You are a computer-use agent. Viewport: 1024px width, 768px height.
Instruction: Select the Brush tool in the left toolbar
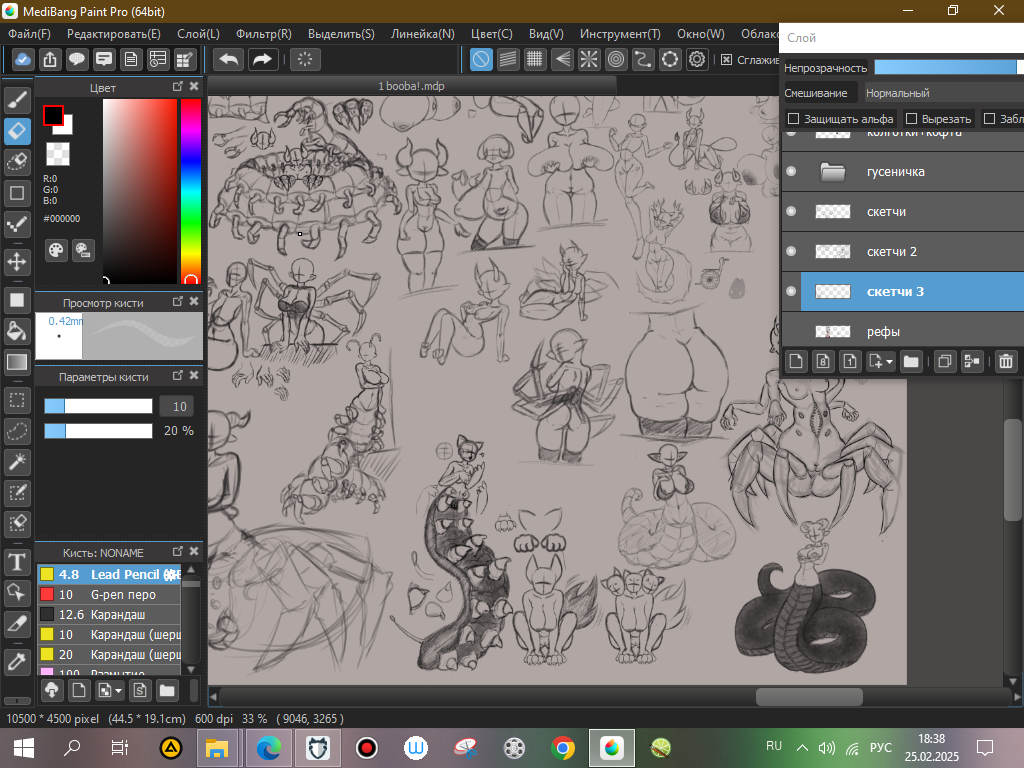[17, 101]
